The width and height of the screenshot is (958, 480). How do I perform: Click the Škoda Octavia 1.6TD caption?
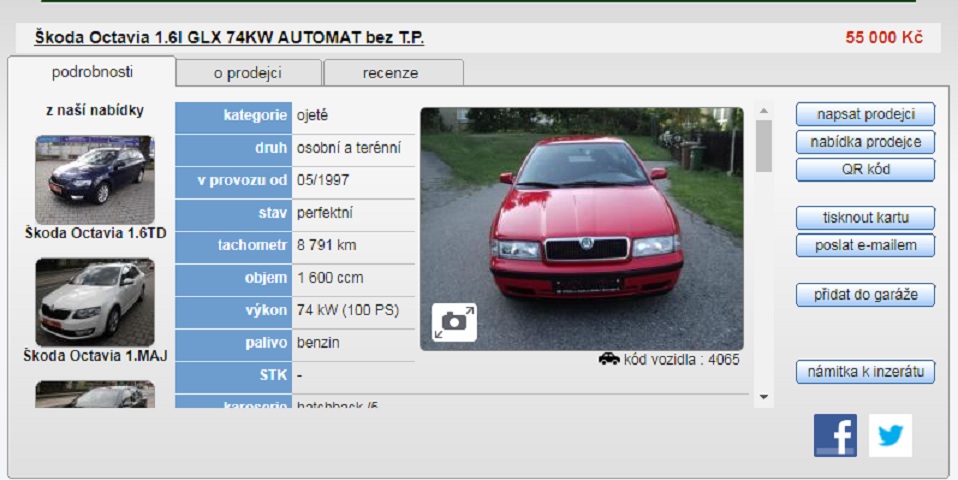point(95,233)
